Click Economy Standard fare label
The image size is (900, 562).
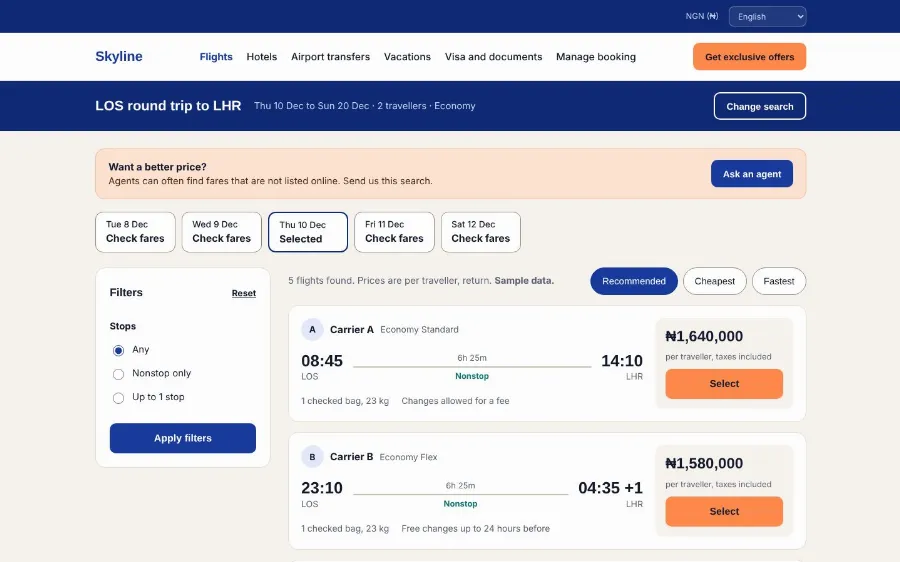click(x=420, y=330)
